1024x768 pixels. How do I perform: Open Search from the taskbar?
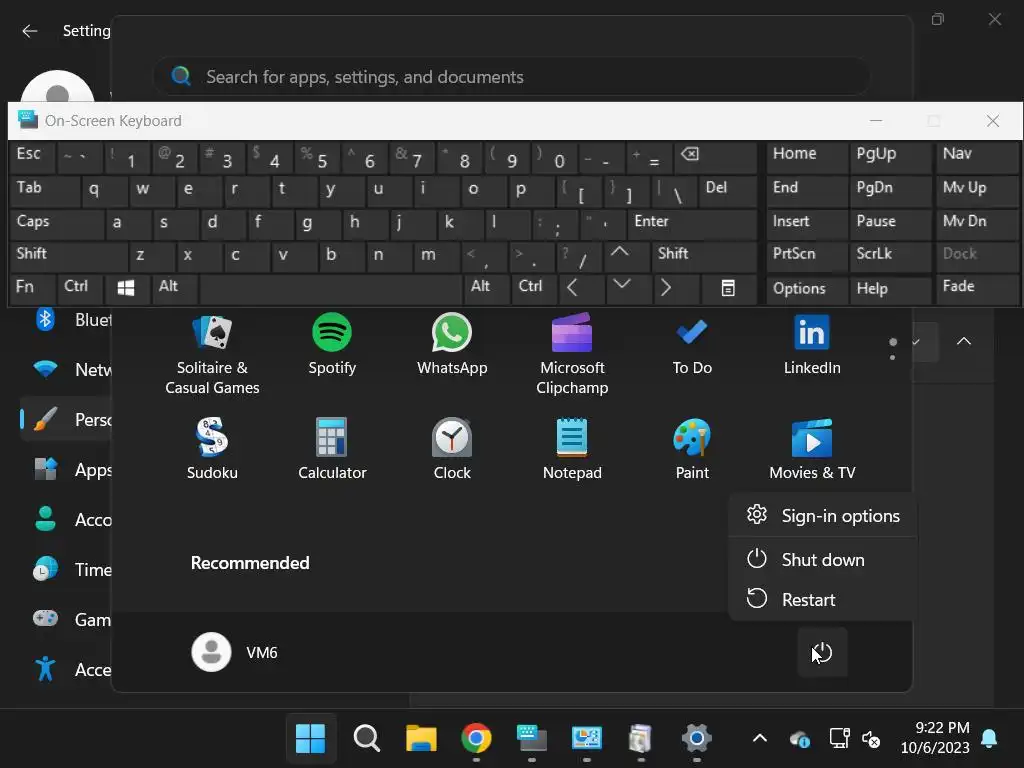click(x=366, y=739)
